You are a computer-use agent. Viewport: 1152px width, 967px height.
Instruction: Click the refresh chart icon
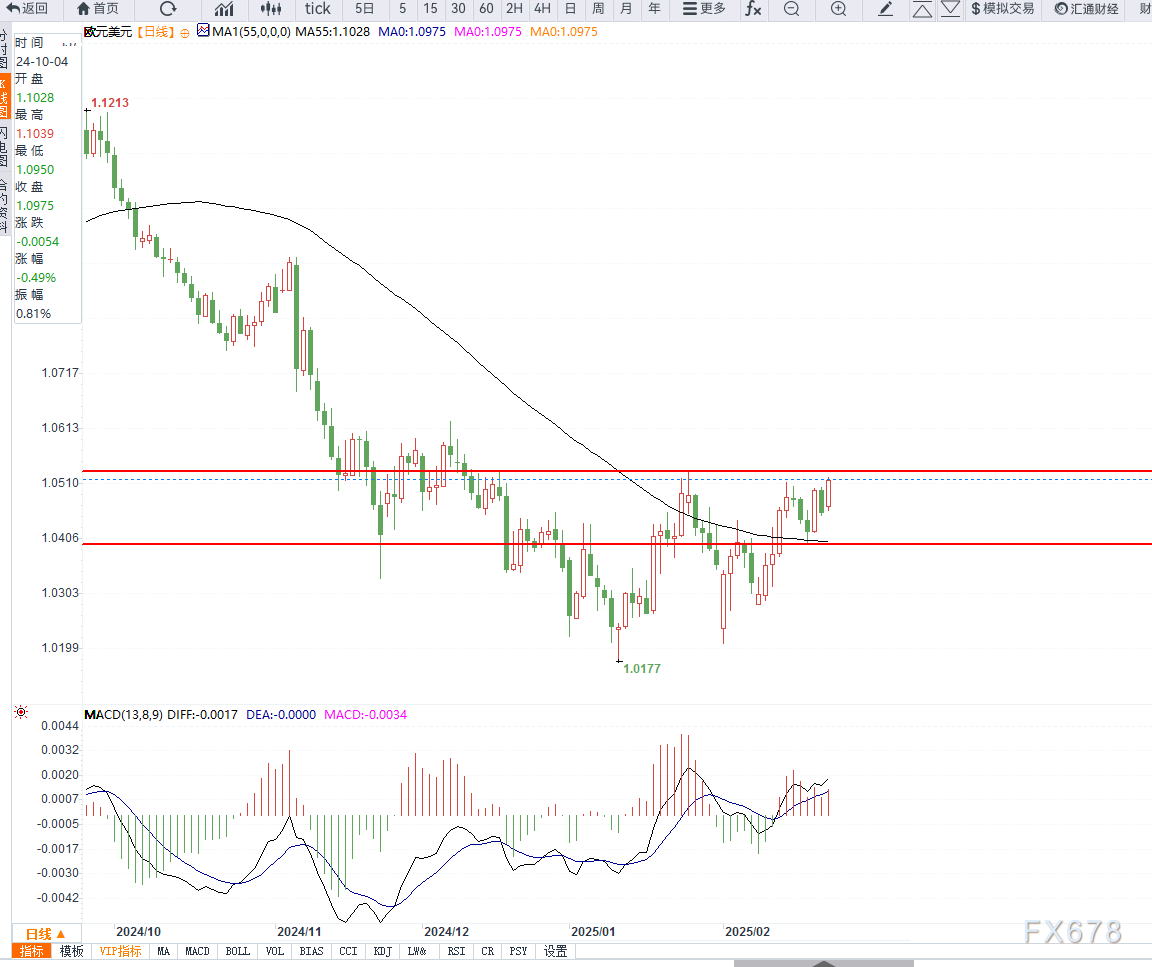point(168,9)
